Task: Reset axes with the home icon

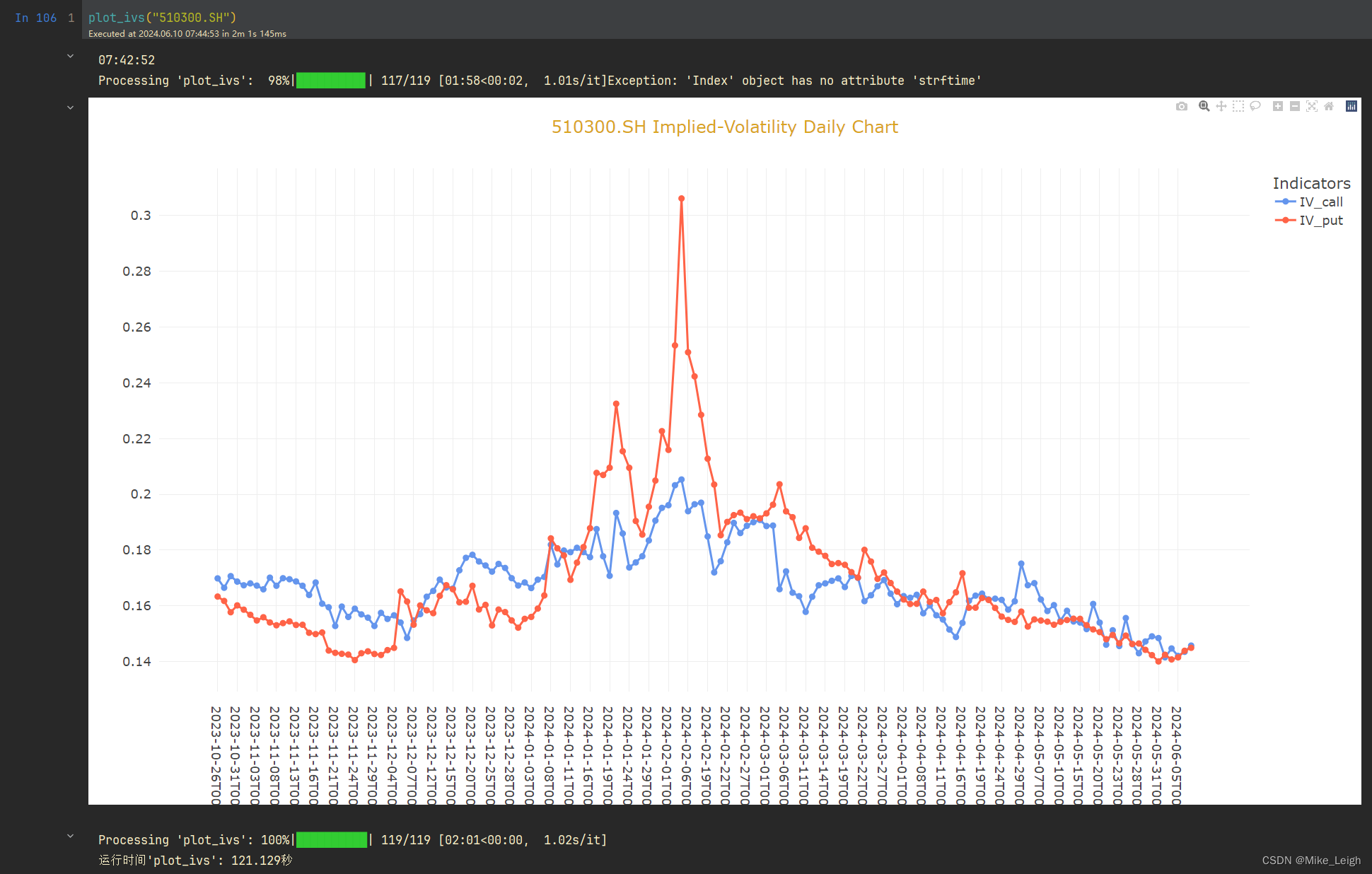Action: 1329,106
